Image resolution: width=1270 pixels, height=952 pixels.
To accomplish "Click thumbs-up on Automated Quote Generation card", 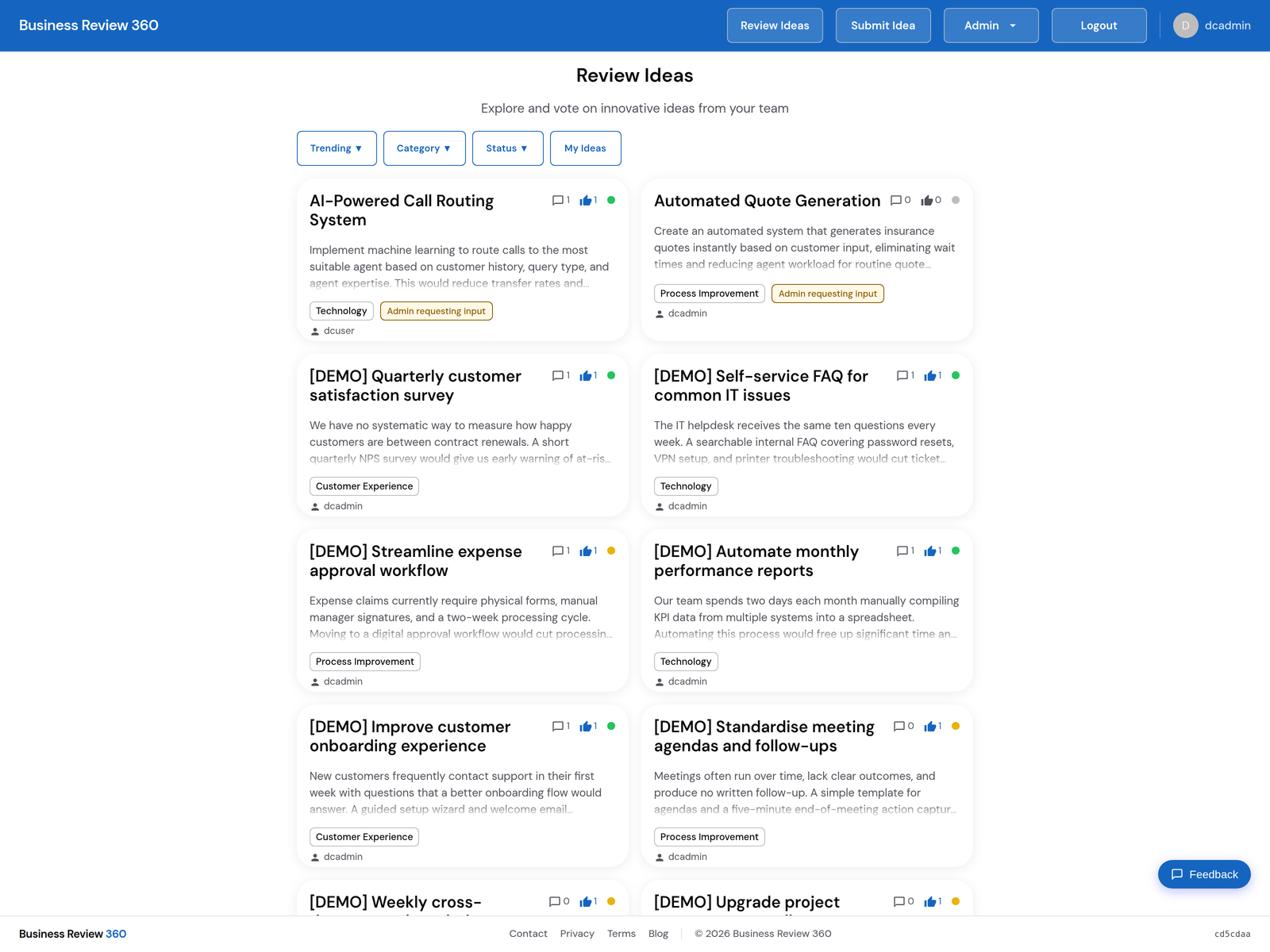I will pyautogui.click(x=927, y=201).
